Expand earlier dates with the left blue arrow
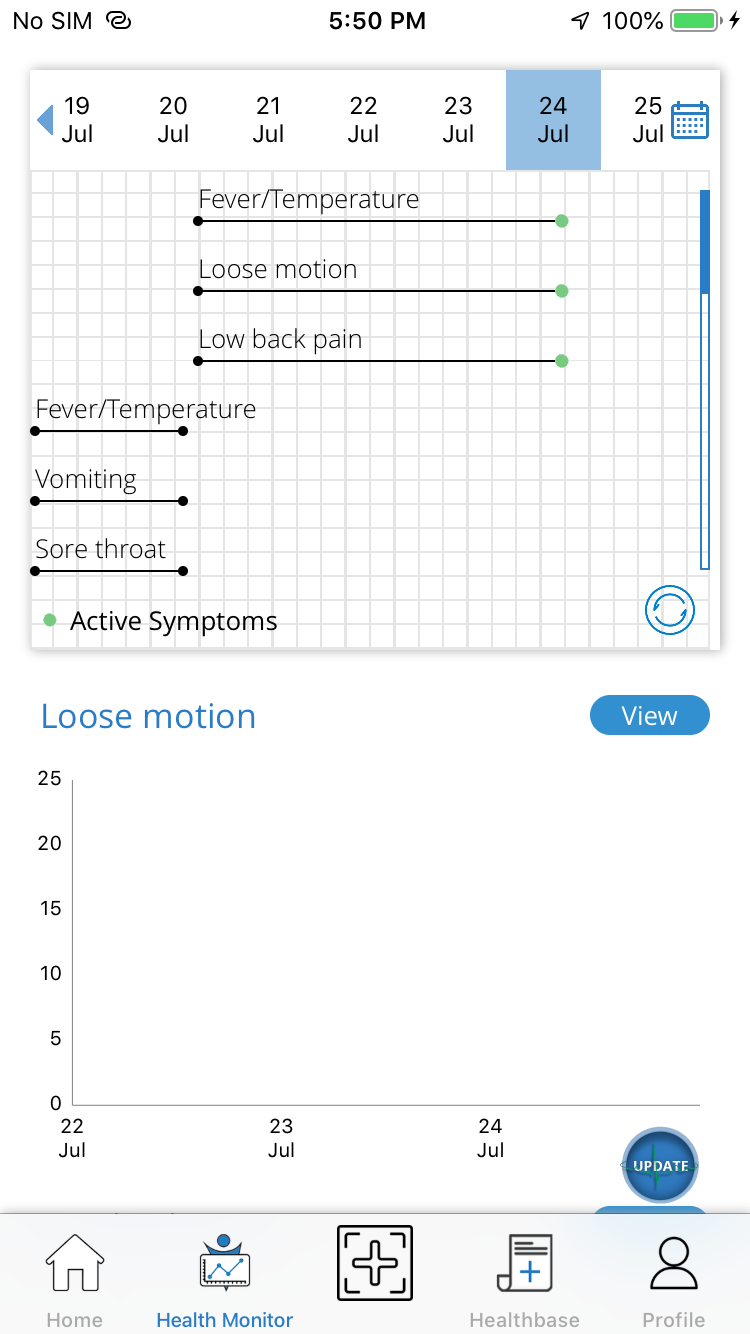750x1334 pixels. (44, 120)
